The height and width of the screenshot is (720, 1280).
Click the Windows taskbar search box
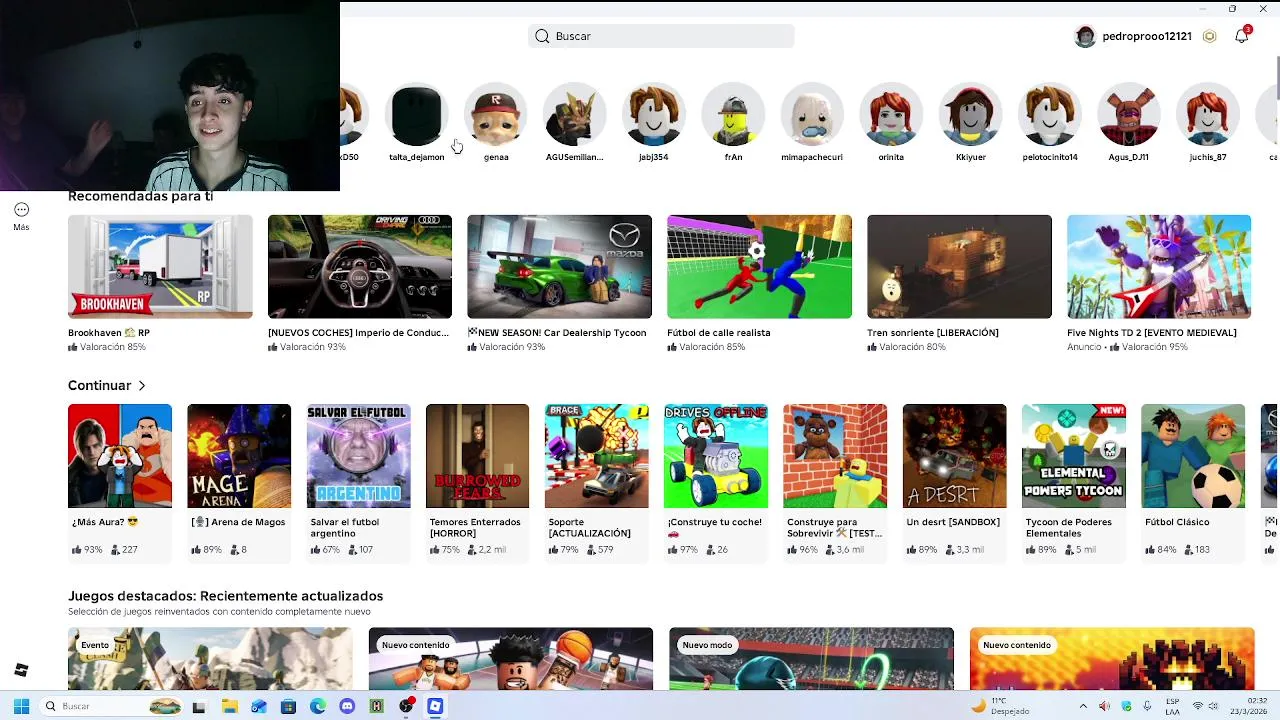point(110,706)
